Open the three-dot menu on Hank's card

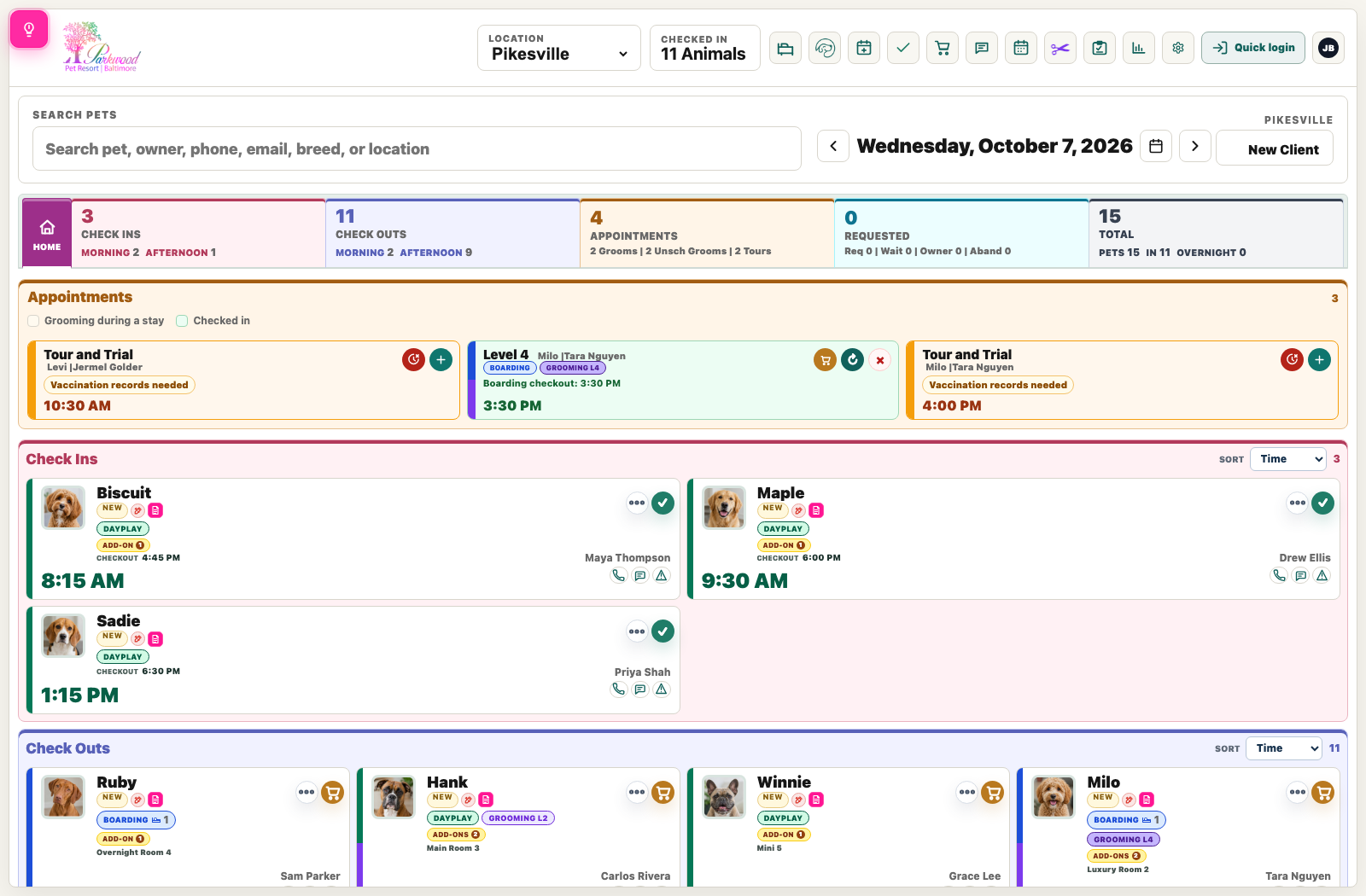(x=637, y=793)
